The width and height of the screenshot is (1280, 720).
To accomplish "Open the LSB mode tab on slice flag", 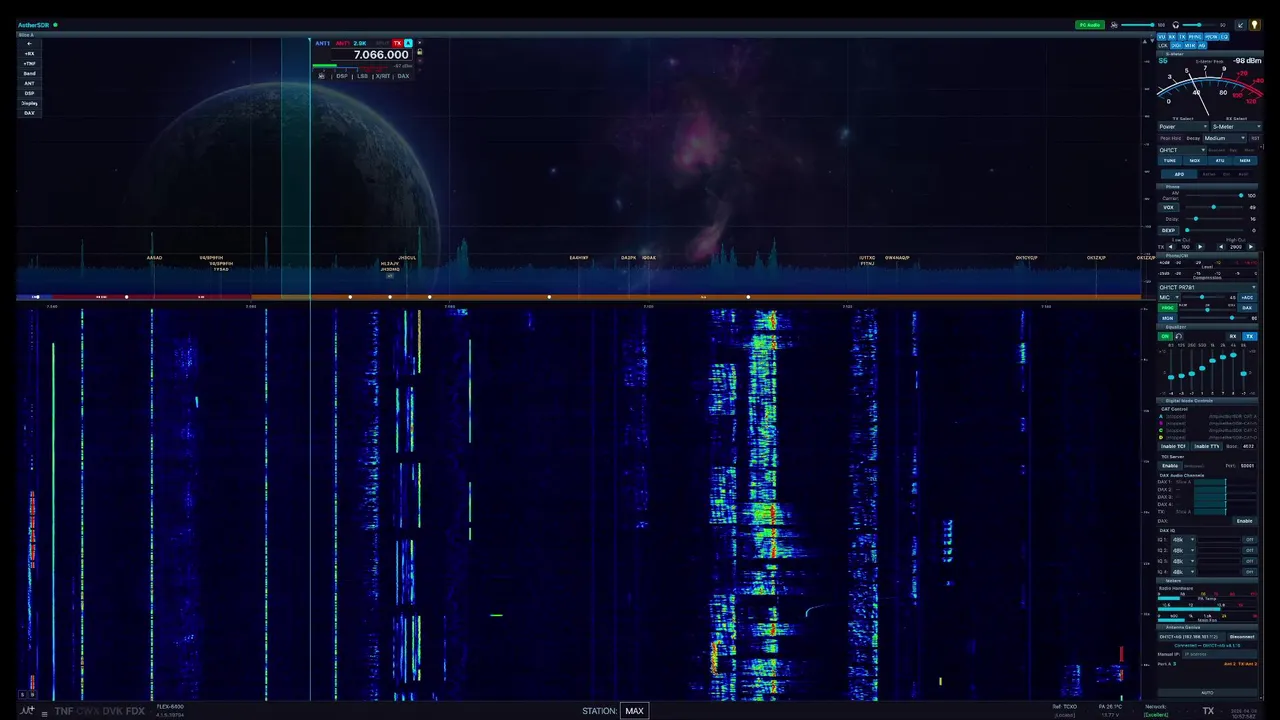I will tap(362, 76).
